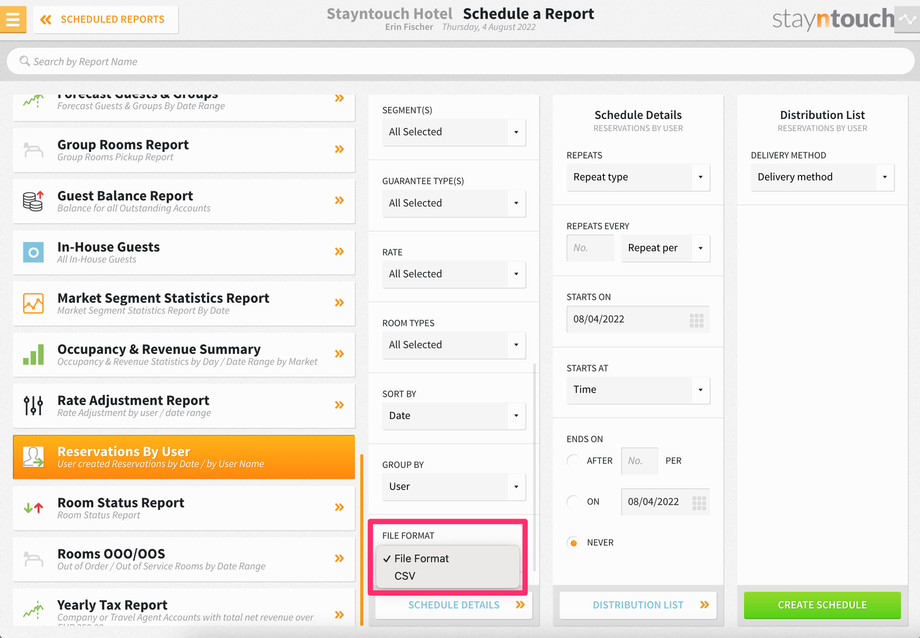Viewport: 920px width, 638px height.
Task: Click the Market Segment Statistics chart icon
Action: (x=33, y=303)
